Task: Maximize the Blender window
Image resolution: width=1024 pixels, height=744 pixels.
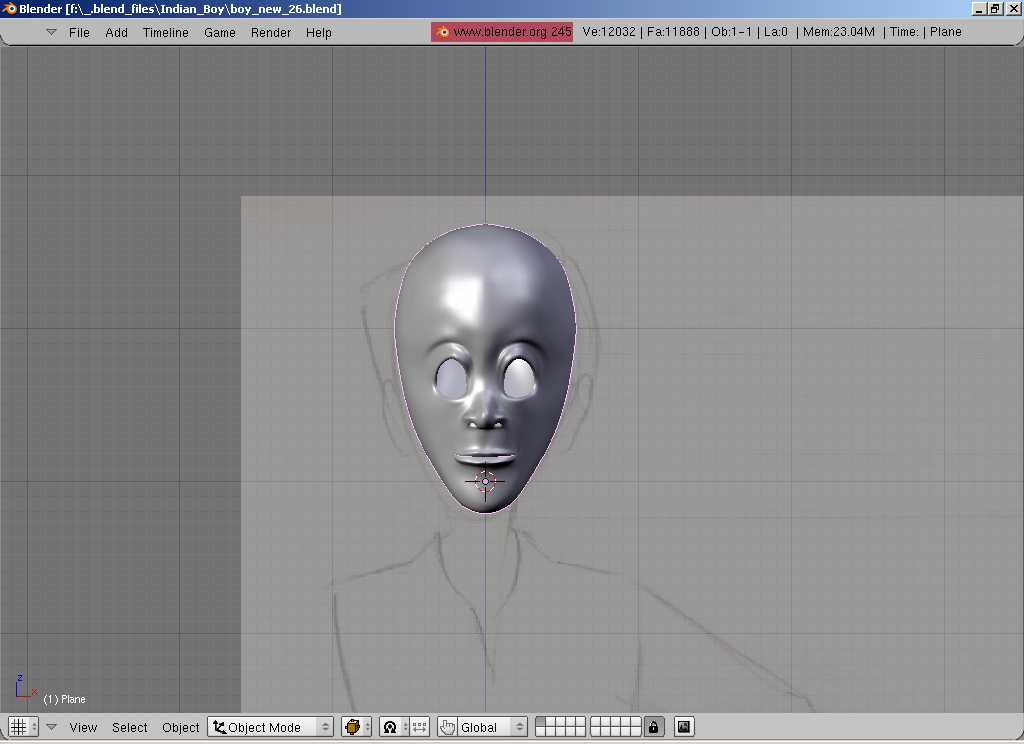Action: [x=995, y=8]
